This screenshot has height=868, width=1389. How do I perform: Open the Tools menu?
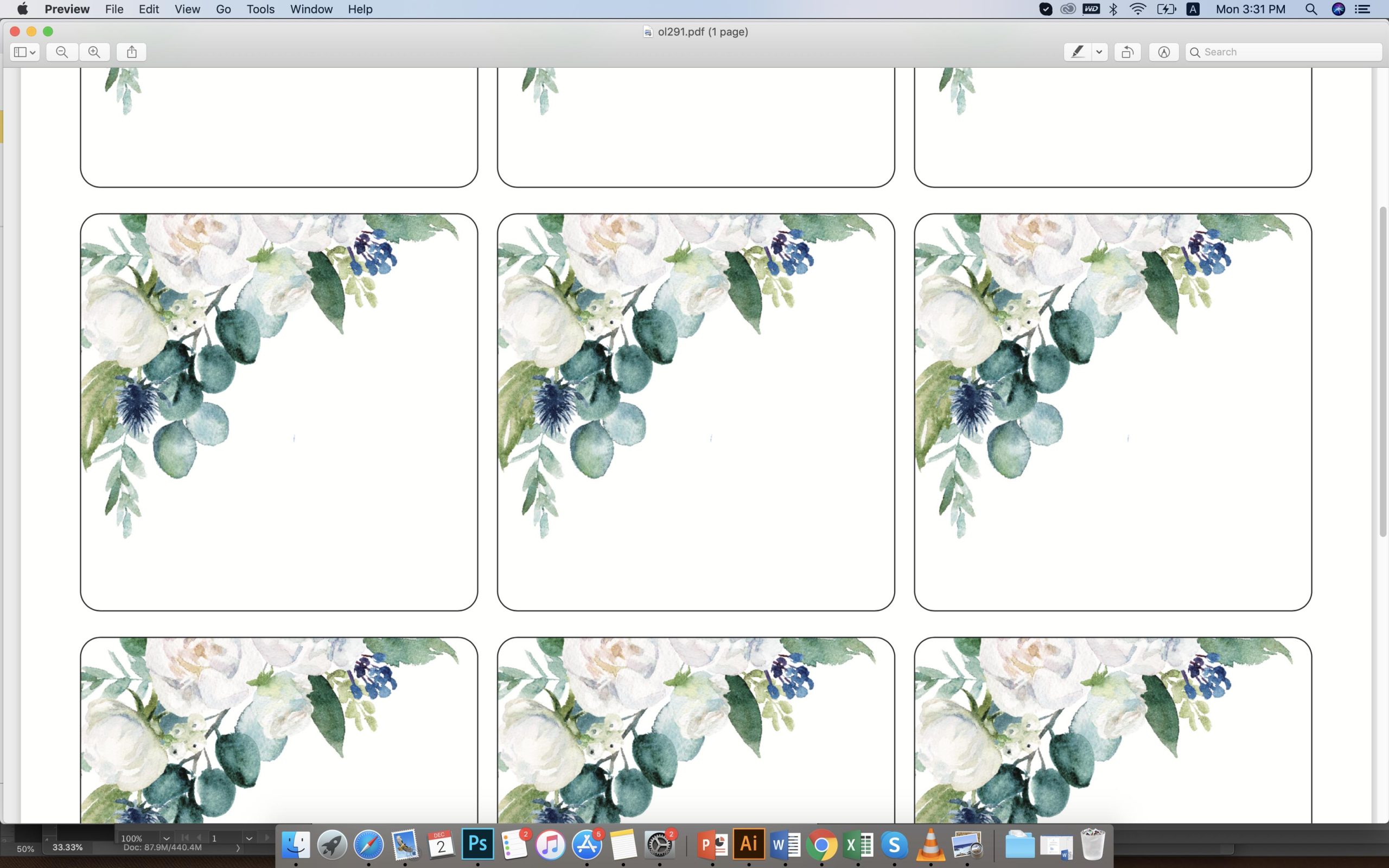click(260, 9)
